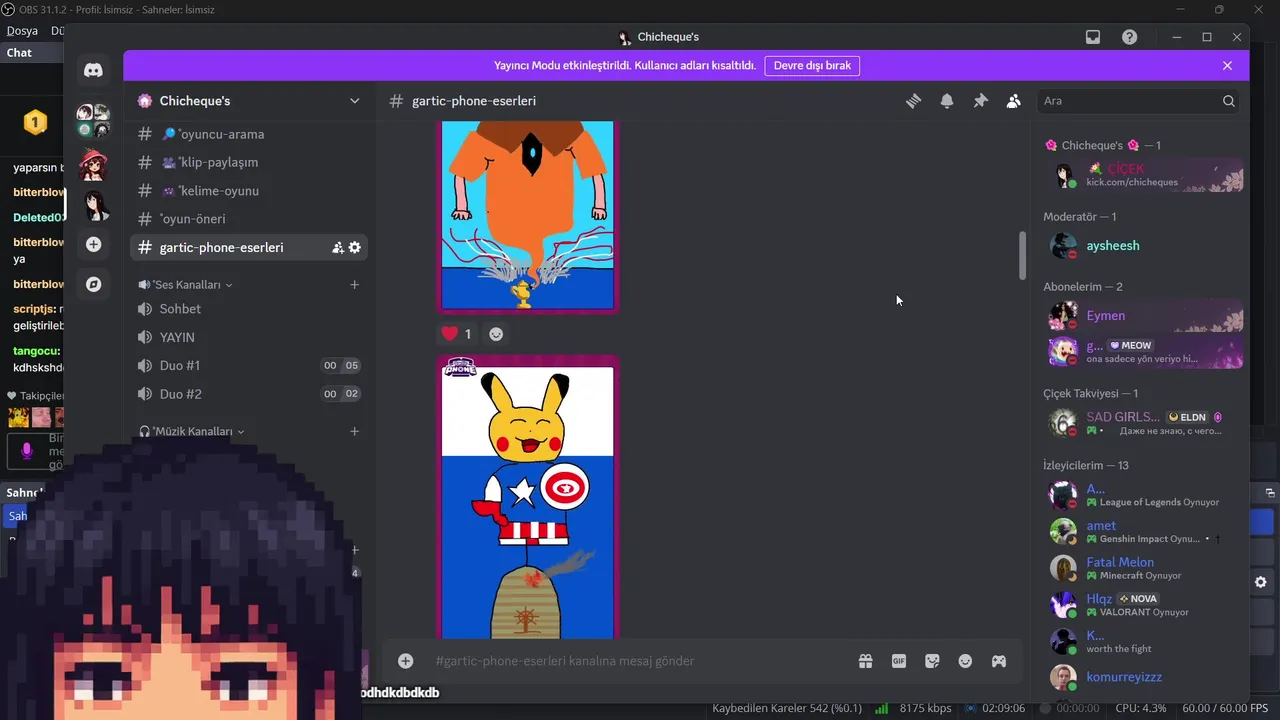
Task: Open orange genie drawing image
Action: pyautogui.click(x=528, y=217)
